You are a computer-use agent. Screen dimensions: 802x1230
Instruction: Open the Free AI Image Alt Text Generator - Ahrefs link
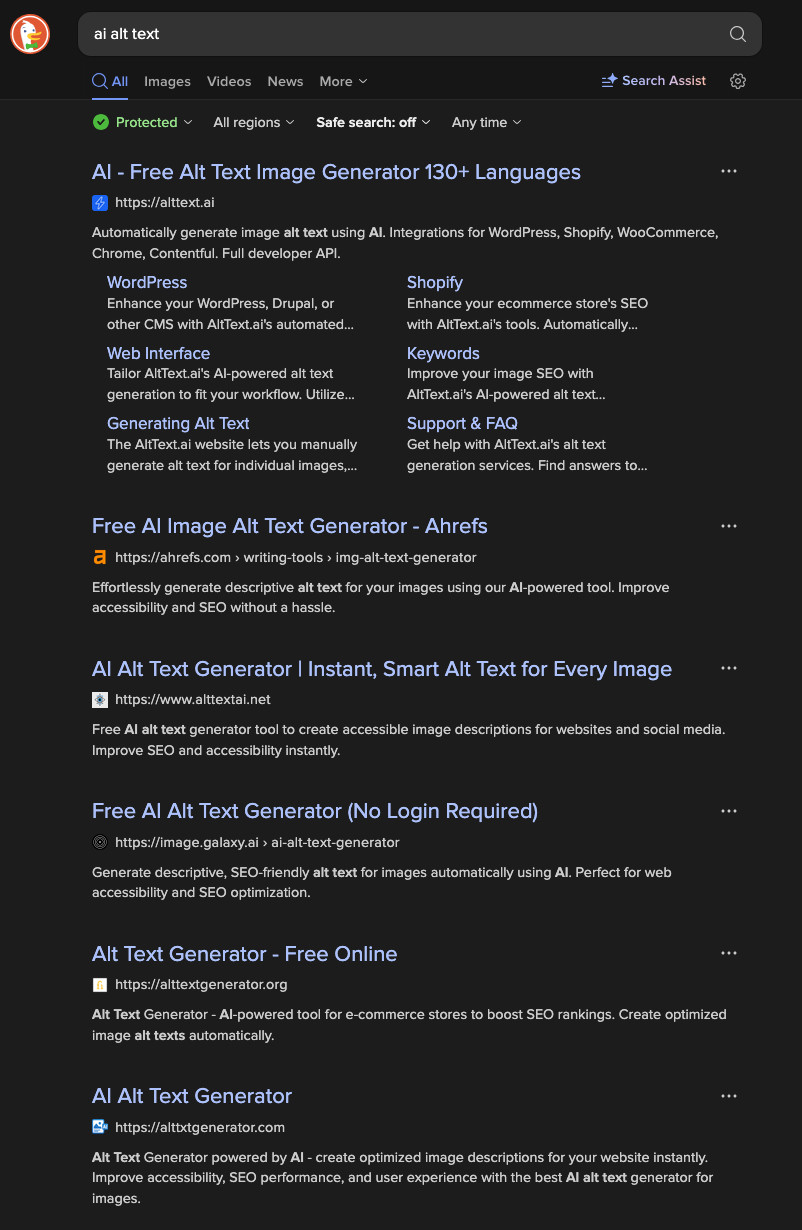(290, 526)
